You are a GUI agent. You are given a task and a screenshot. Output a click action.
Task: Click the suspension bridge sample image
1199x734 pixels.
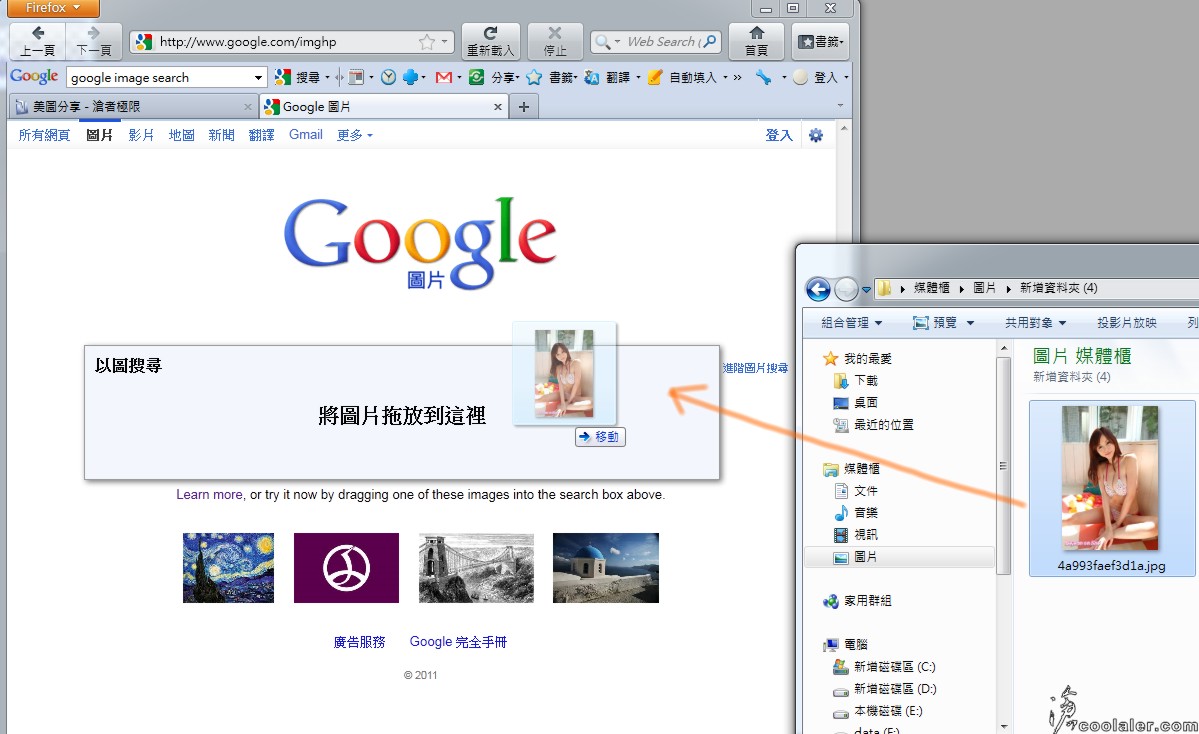[x=476, y=568]
